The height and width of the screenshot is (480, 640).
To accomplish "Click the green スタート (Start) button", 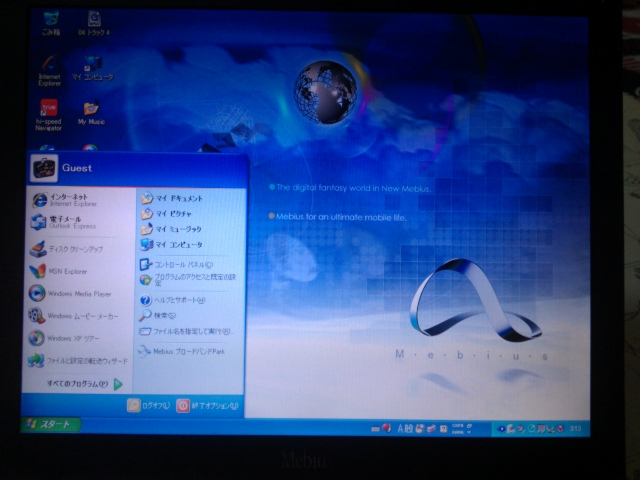I will 49,425.
